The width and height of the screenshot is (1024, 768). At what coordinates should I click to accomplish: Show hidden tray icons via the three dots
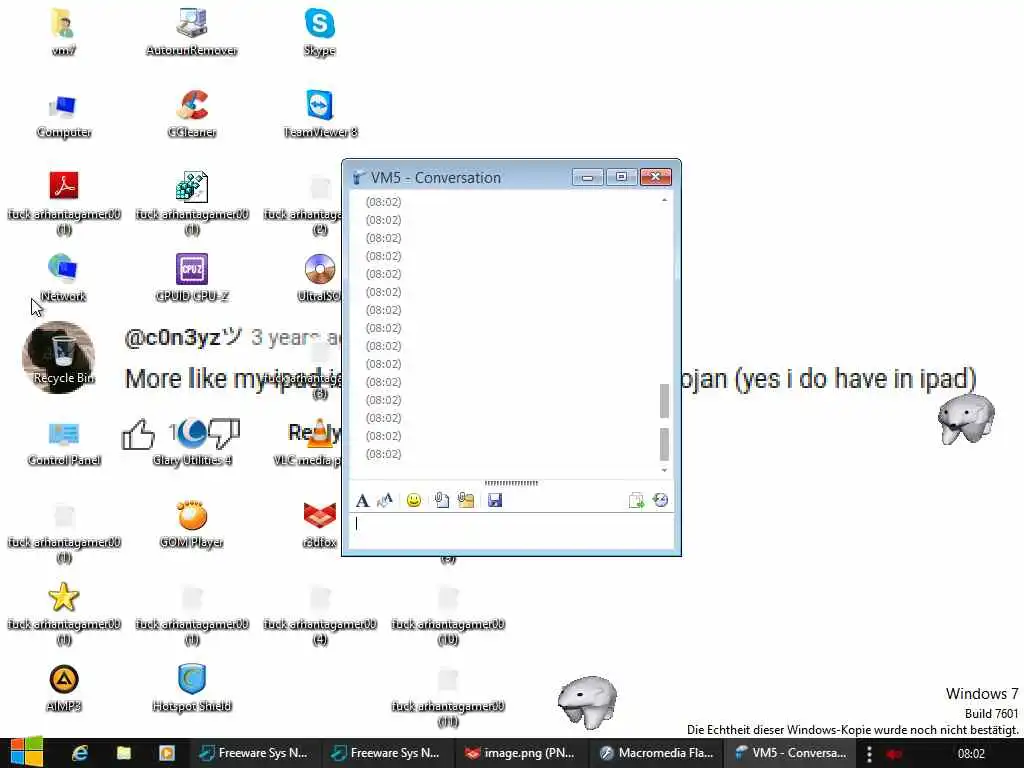click(x=869, y=754)
